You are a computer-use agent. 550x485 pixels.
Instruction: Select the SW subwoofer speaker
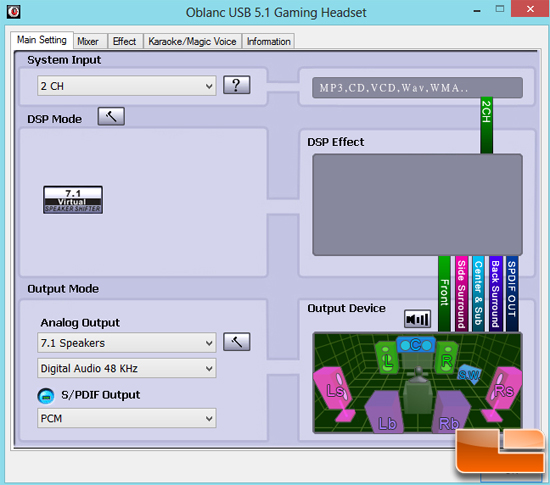coord(469,375)
